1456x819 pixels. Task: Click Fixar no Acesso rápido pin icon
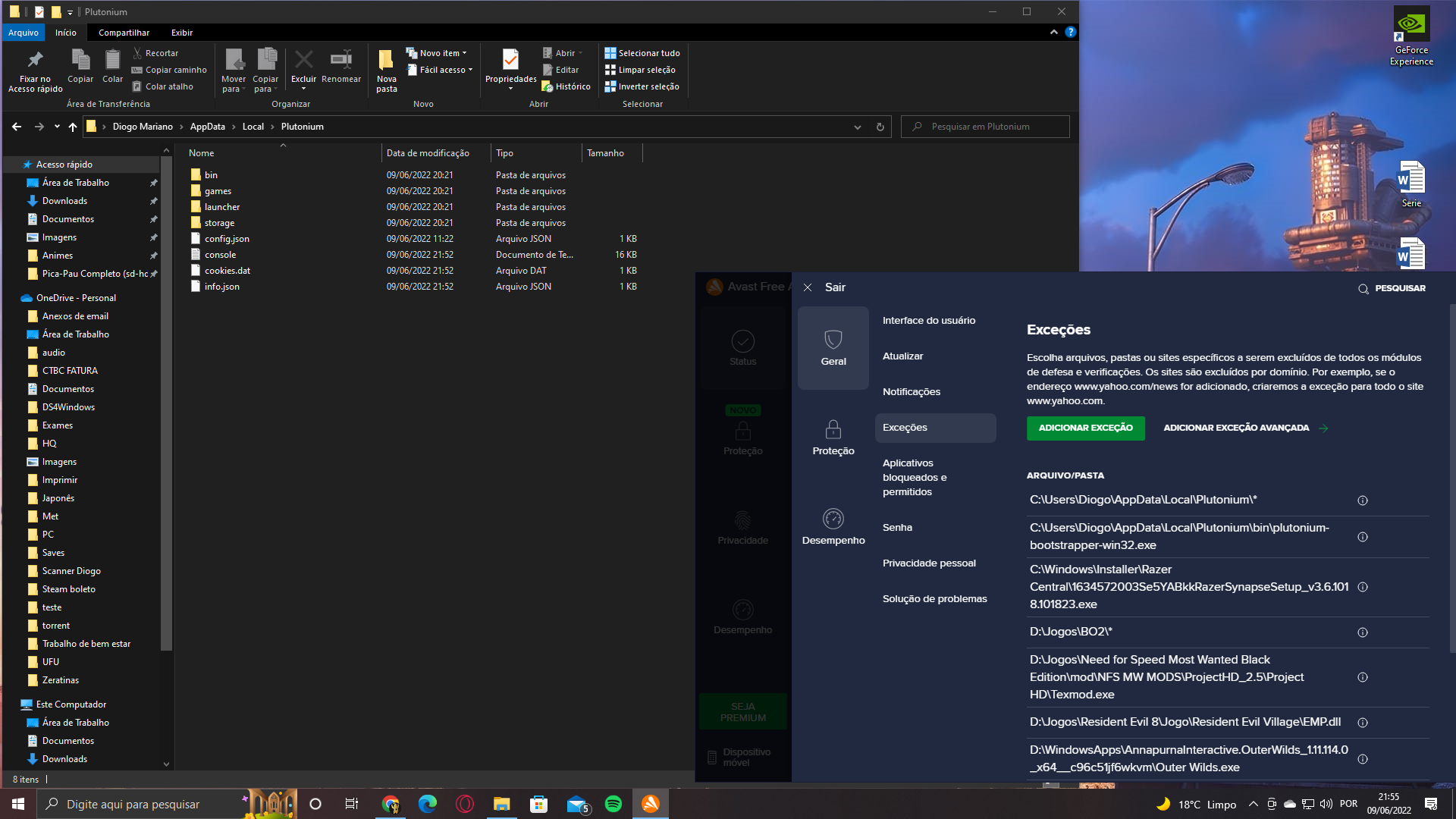(x=35, y=59)
